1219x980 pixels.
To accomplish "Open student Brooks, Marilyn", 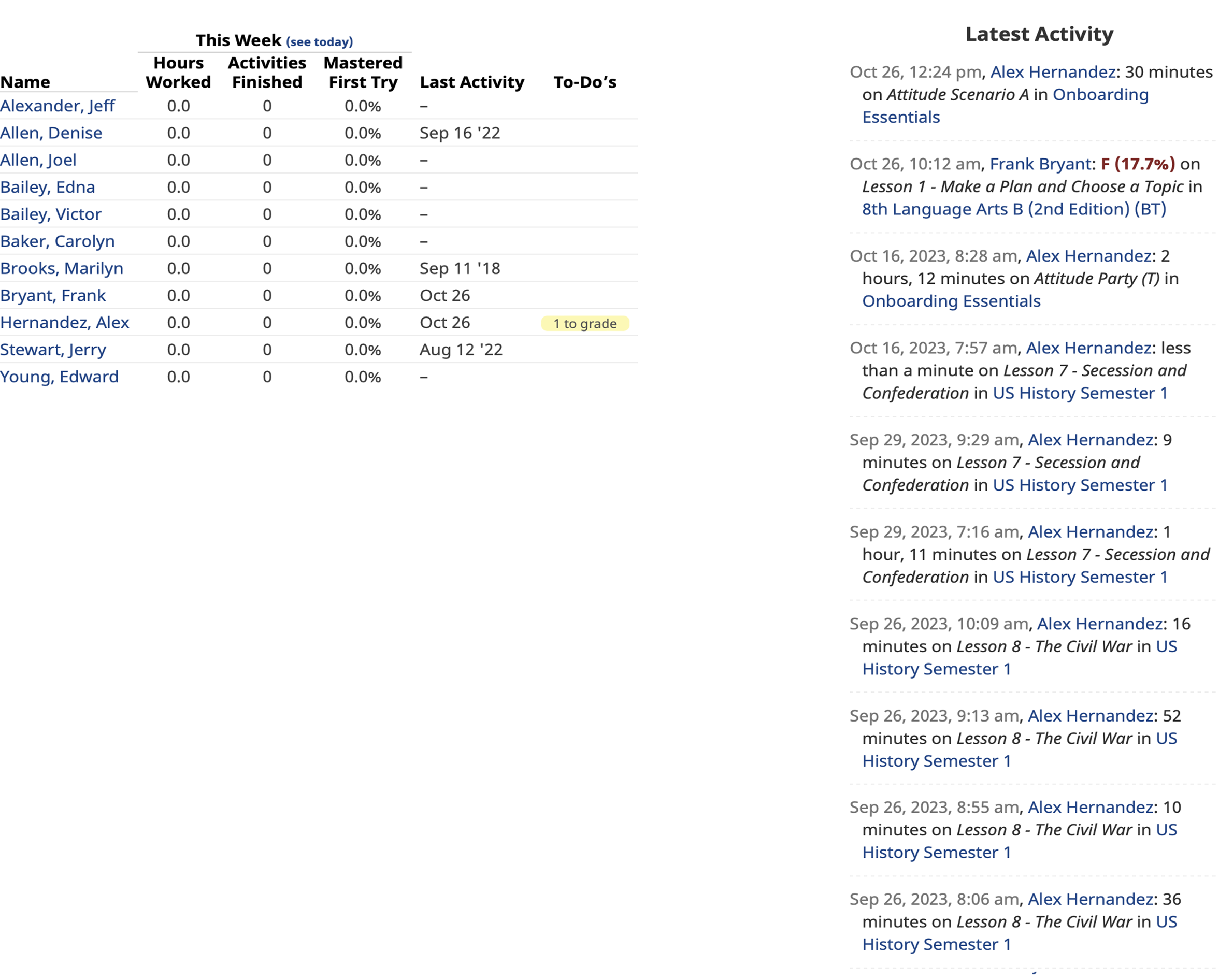I will (x=62, y=268).
